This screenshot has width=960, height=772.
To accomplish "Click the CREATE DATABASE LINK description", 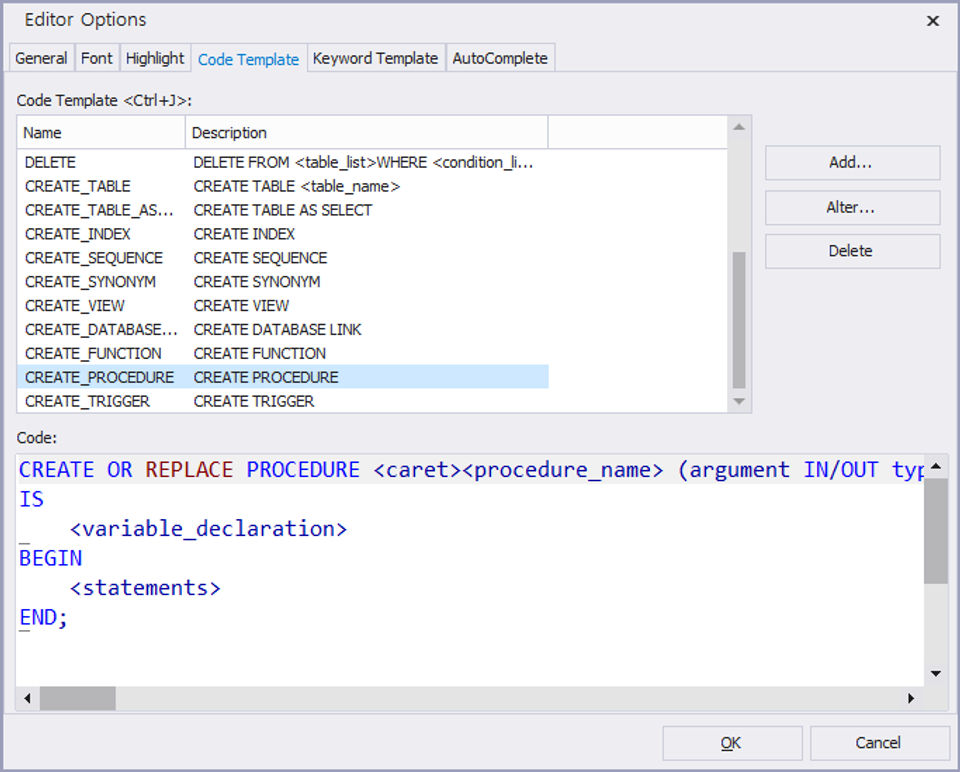I will tap(277, 329).
